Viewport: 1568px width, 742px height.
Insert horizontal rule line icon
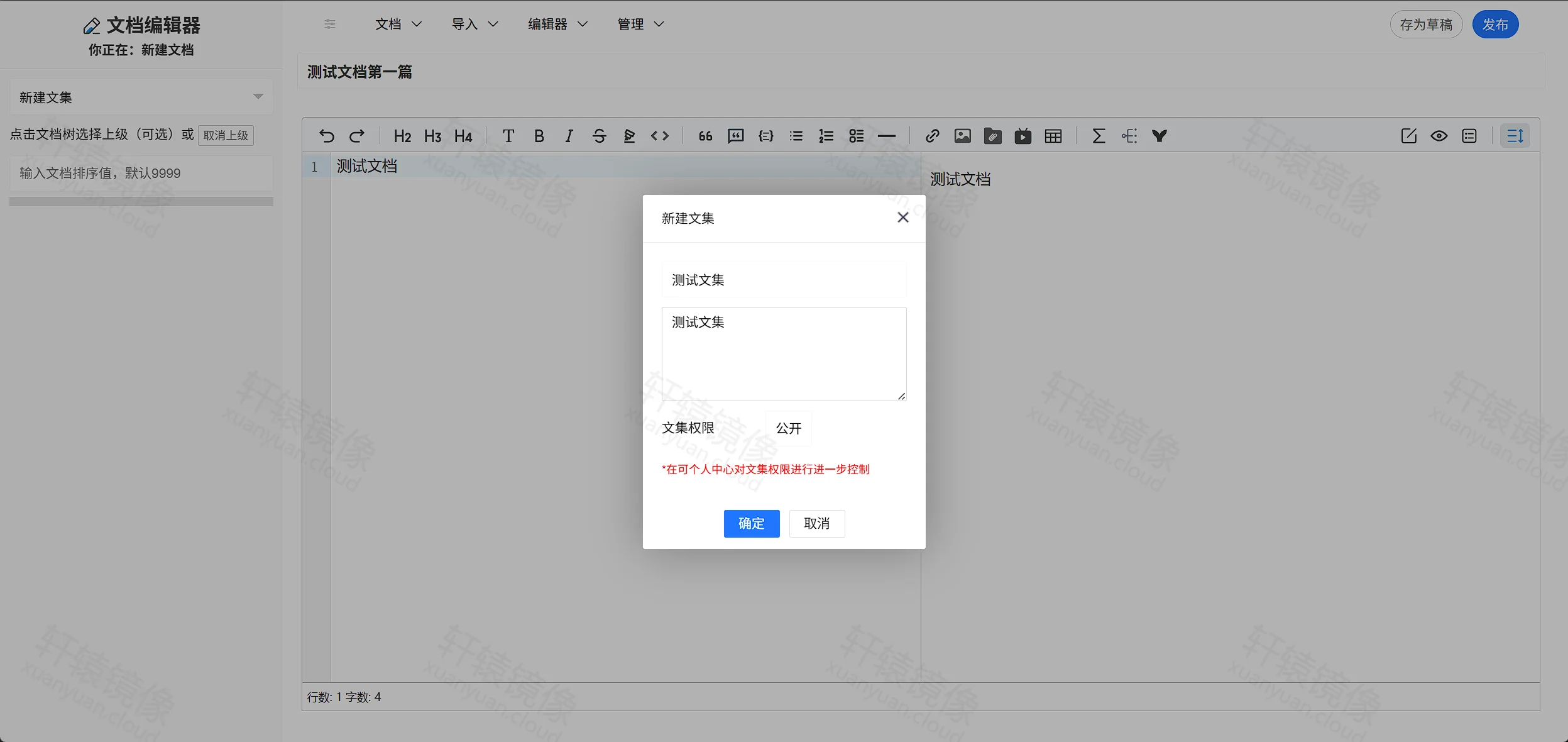pyautogui.click(x=887, y=136)
